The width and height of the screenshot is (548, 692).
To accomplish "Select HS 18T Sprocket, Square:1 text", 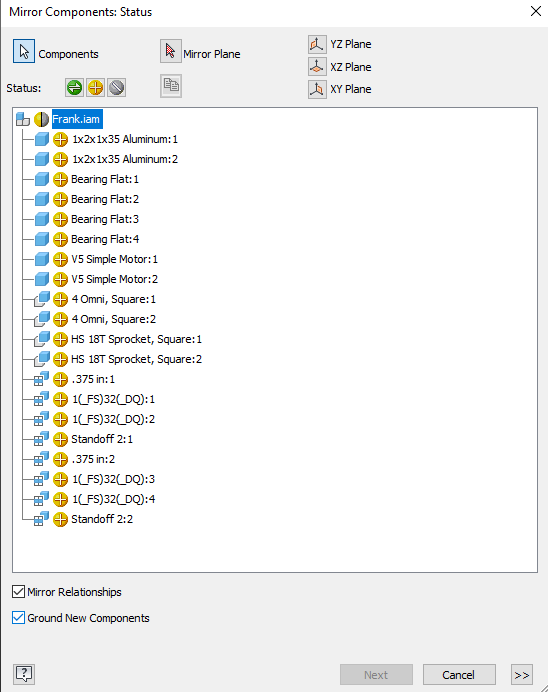I will (136, 339).
